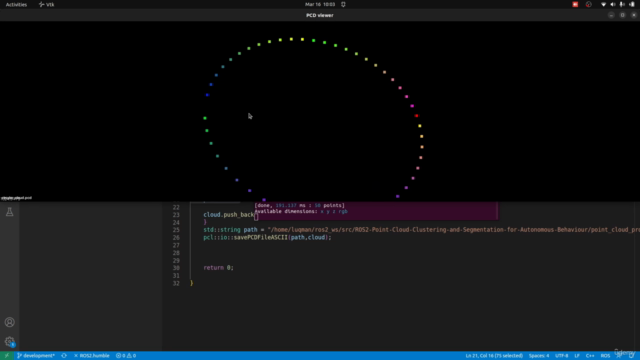
Task: Click the cloud.push_back code on line 23
Action: [x=229, y=215]
